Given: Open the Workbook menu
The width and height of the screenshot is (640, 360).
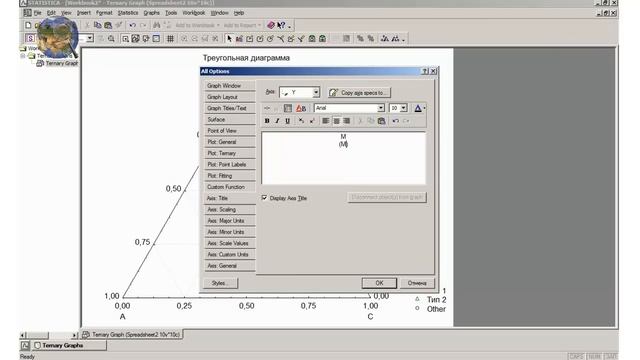Looking at the screenshot, I should point(193,13).
